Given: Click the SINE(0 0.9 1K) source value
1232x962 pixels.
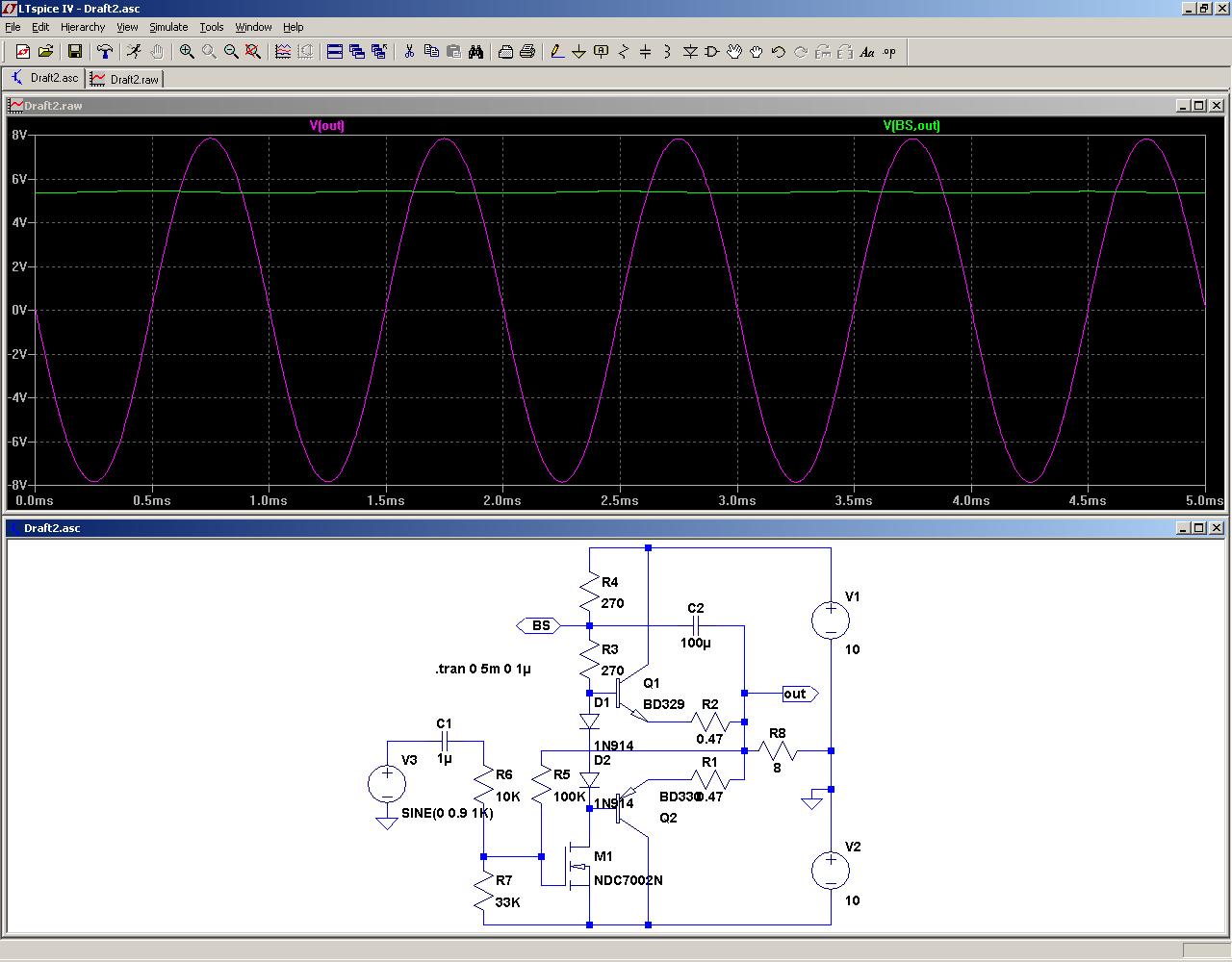Looking at the screenshot, I should [x=448, y=813].
